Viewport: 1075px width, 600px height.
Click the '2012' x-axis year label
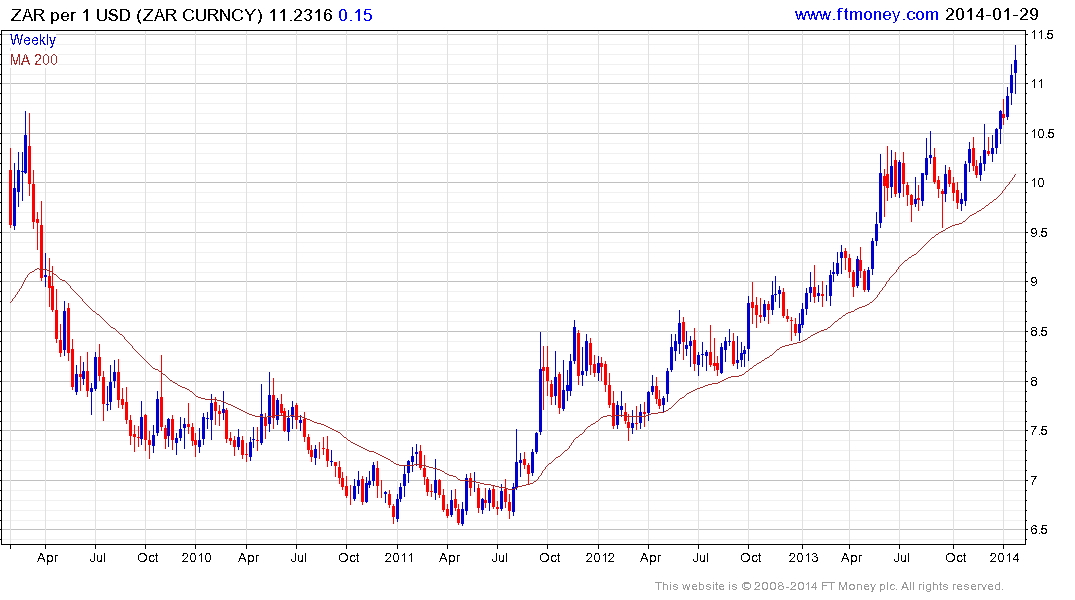600,557
